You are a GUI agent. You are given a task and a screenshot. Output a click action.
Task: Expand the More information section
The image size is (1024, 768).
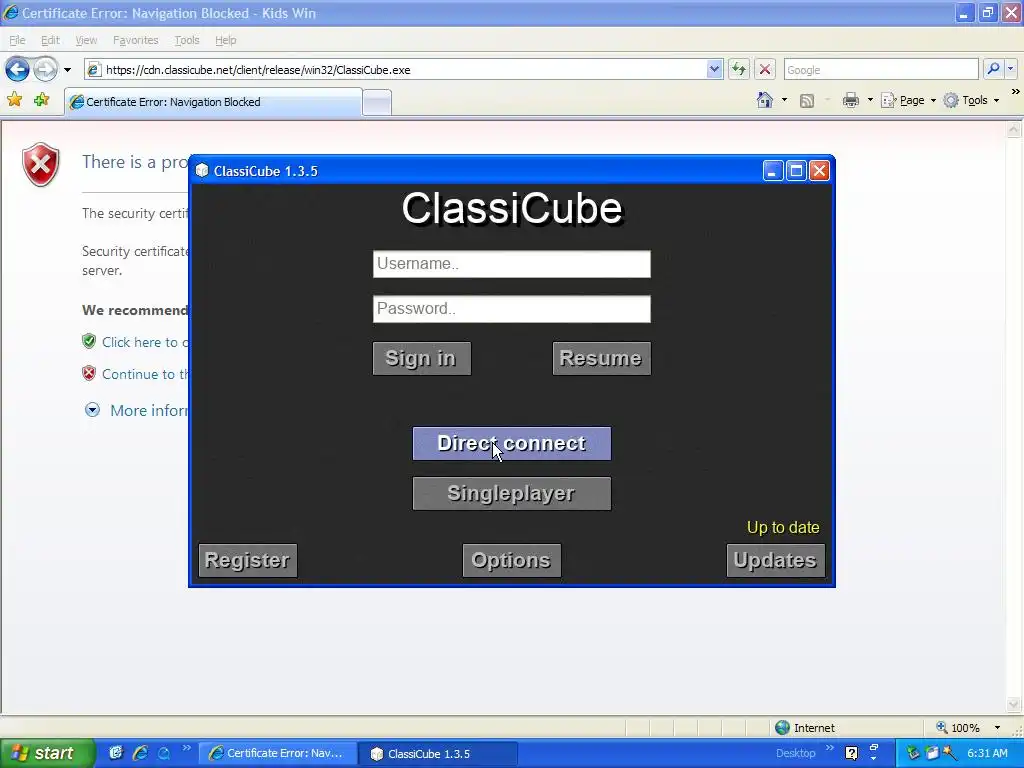136,410
